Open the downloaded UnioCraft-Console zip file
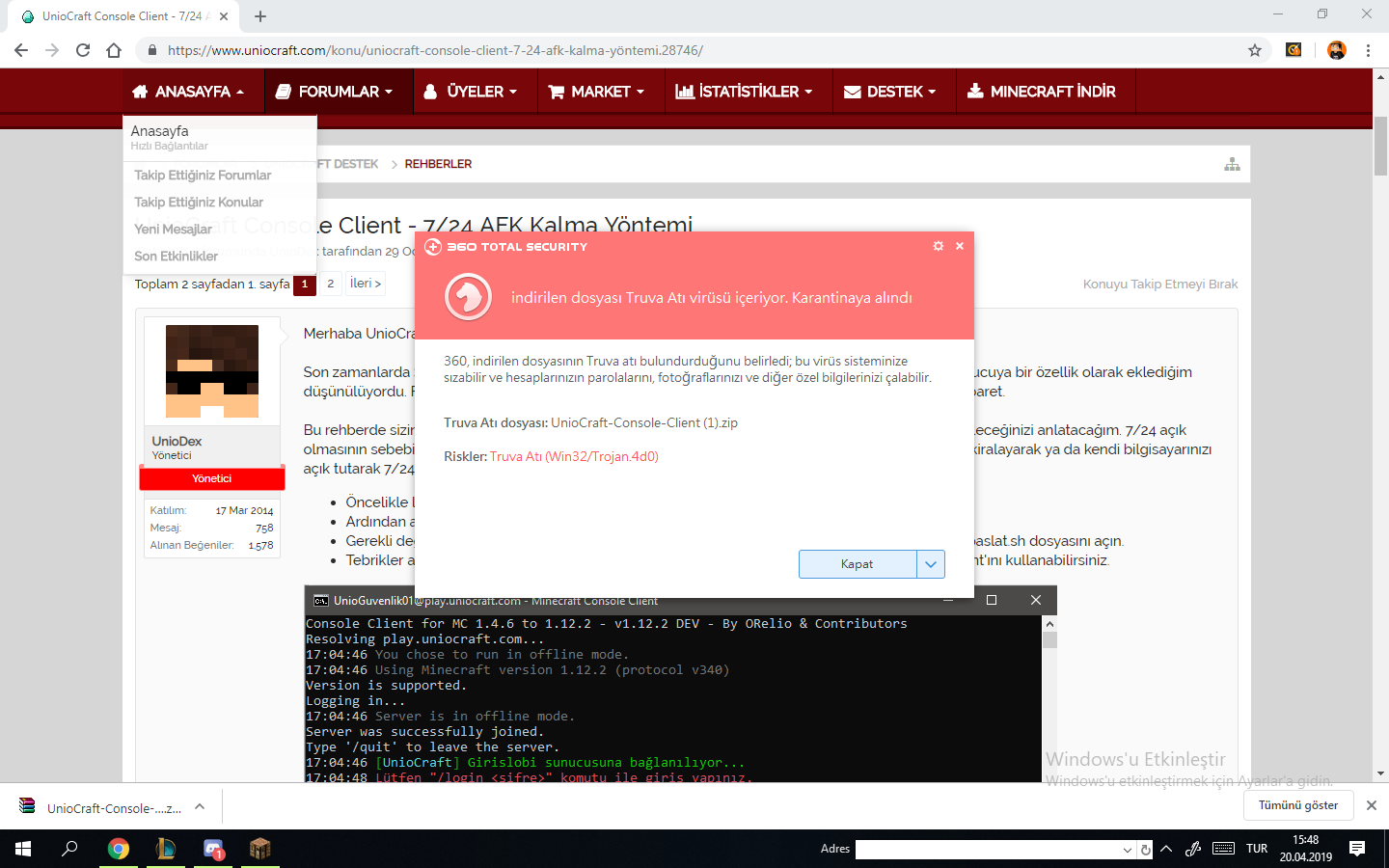Image resolution: width=1389 pixels, height=868 pixels. (x=101, y=808)
